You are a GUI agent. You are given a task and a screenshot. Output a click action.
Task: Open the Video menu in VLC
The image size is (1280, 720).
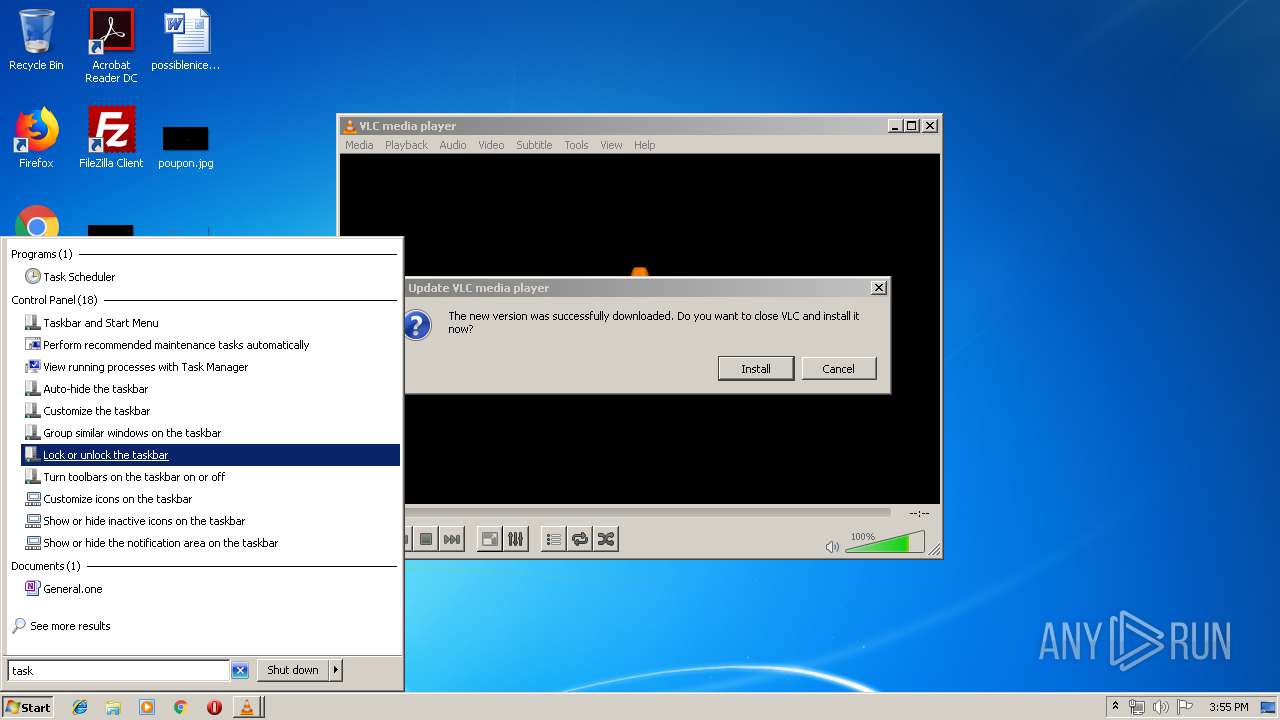tap(491, 145)
